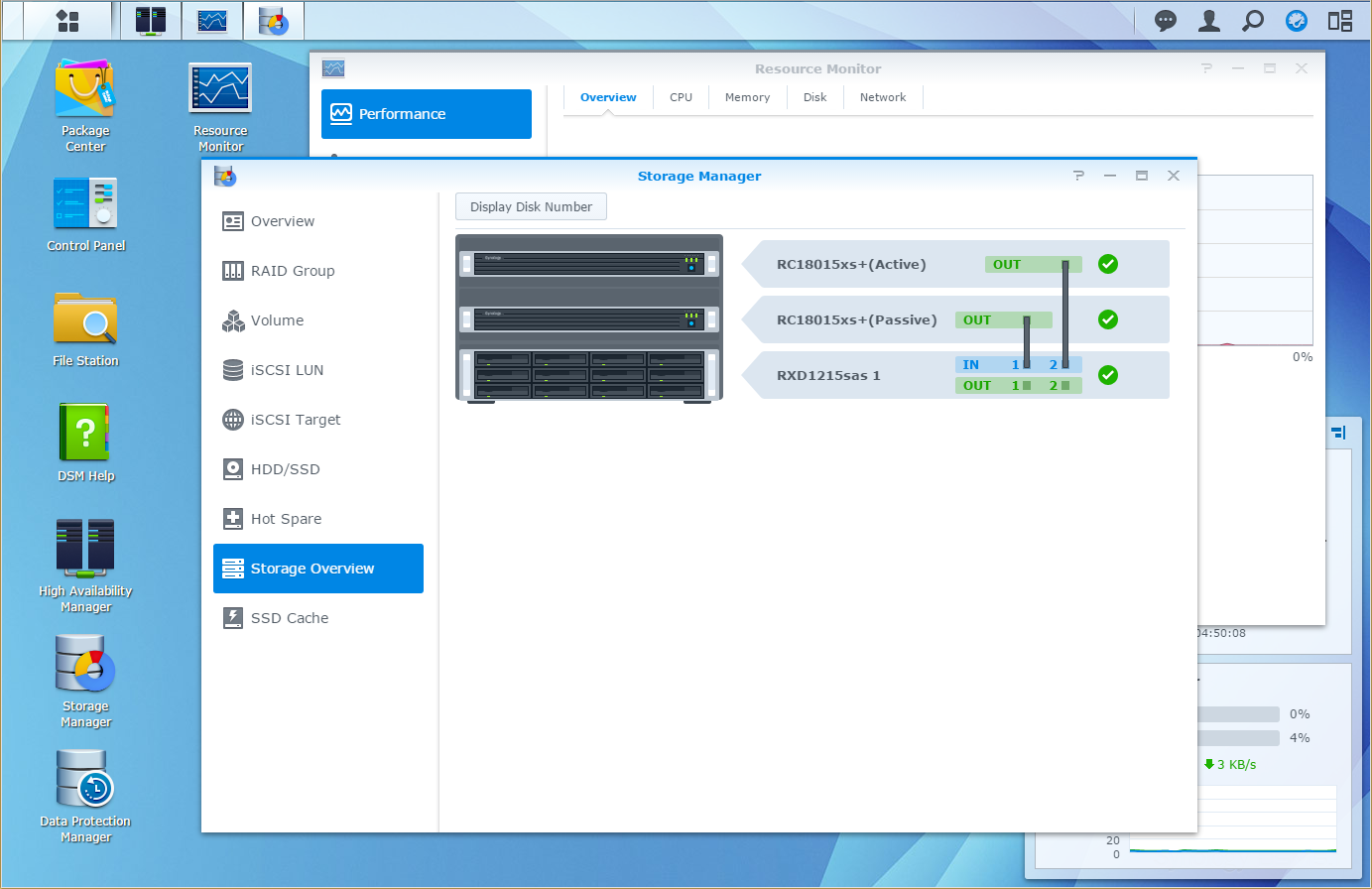This screenshot has height=889, width=1372.
Task: Click the Resource Monitor window title
Action: click(817, 68)
